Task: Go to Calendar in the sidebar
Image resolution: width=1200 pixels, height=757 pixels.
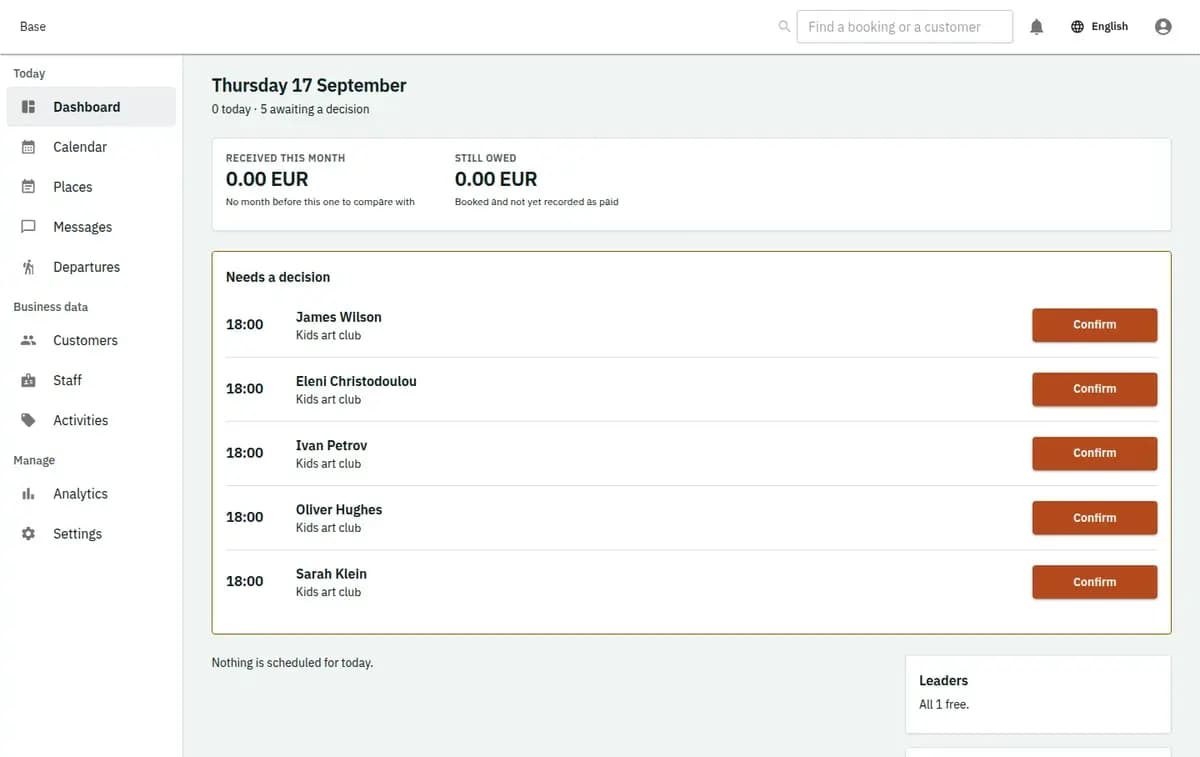Action: pyautogui.click(x=91, y=147)
